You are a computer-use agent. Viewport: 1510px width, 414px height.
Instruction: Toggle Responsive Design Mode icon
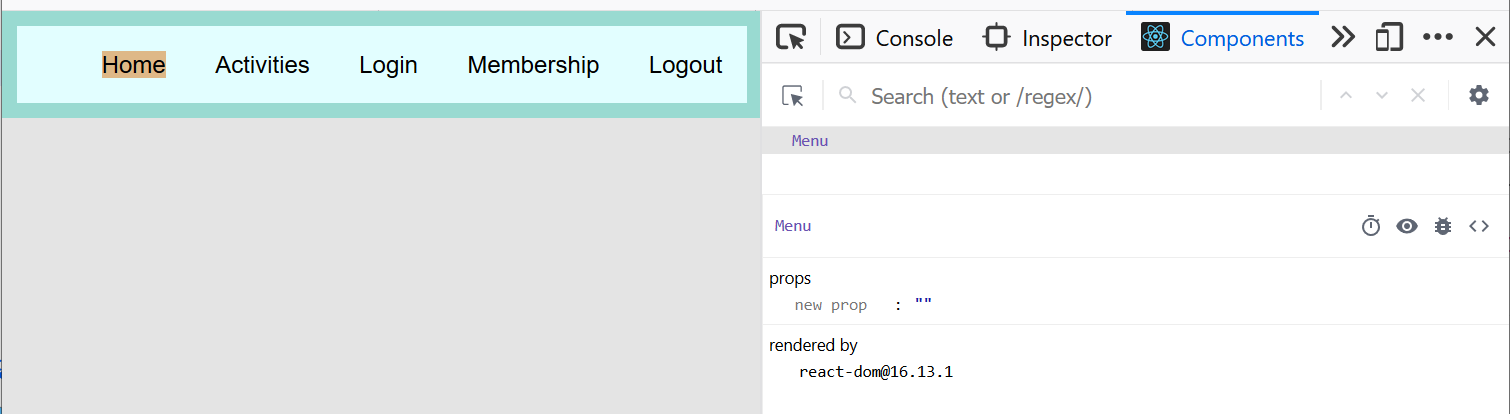[x=1388, y=38]
